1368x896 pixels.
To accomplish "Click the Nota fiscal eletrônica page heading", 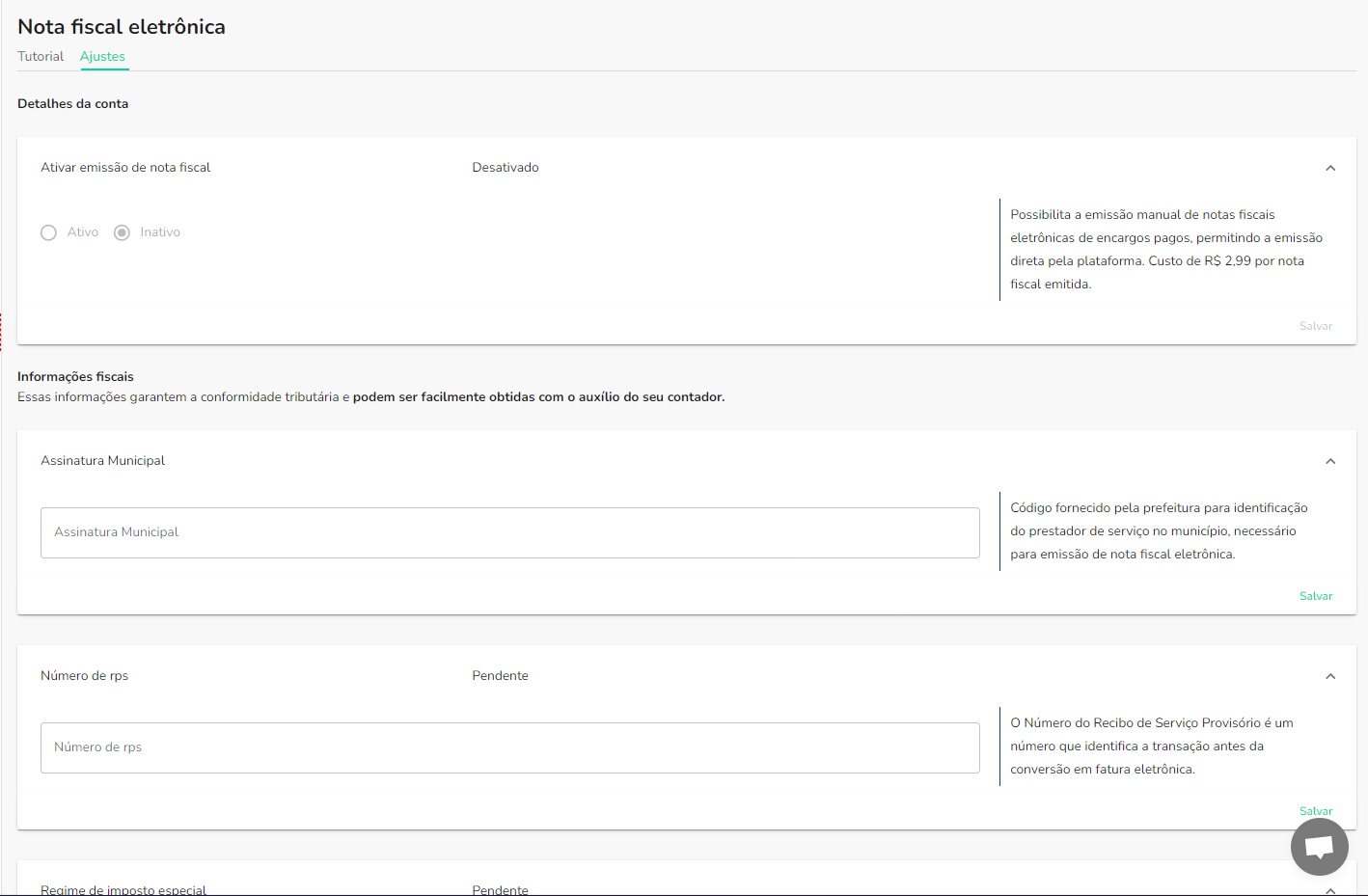I will (122, 26).
